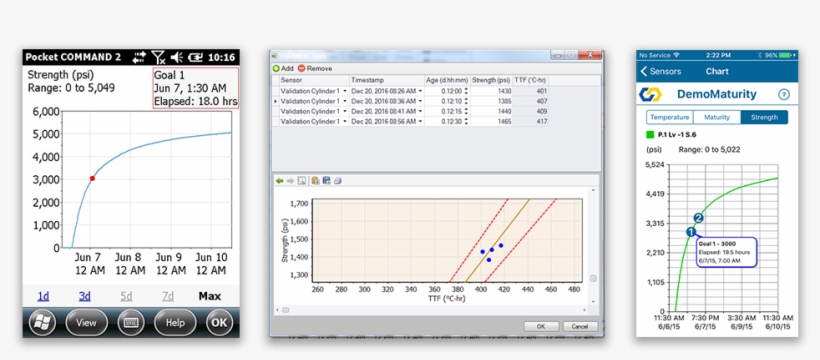
Task: Click the chart's vertical scrollbar down arrow
Action: (593, 301)
